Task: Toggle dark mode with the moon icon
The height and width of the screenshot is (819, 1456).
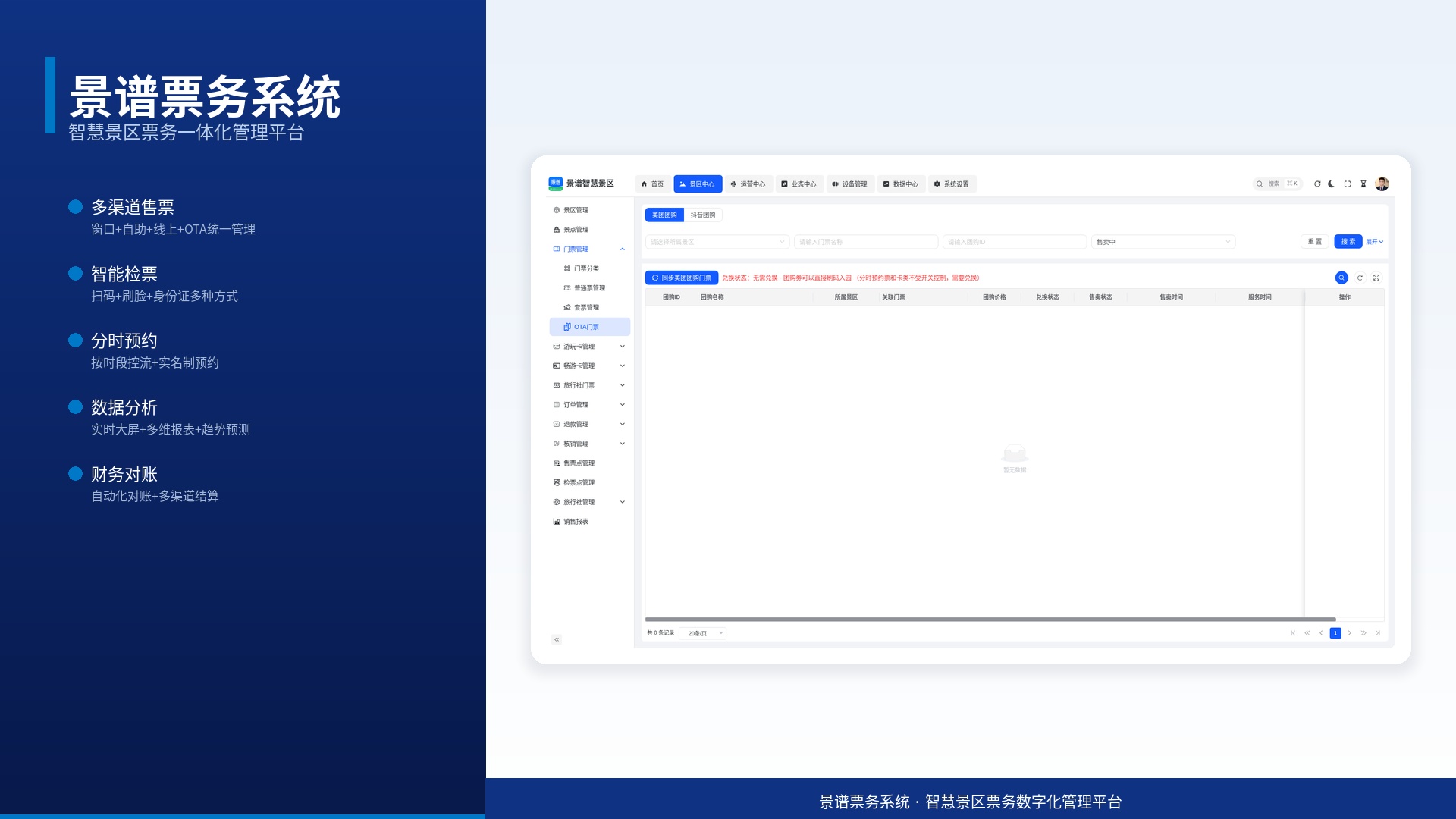Action: click(x=1331, y=184)
